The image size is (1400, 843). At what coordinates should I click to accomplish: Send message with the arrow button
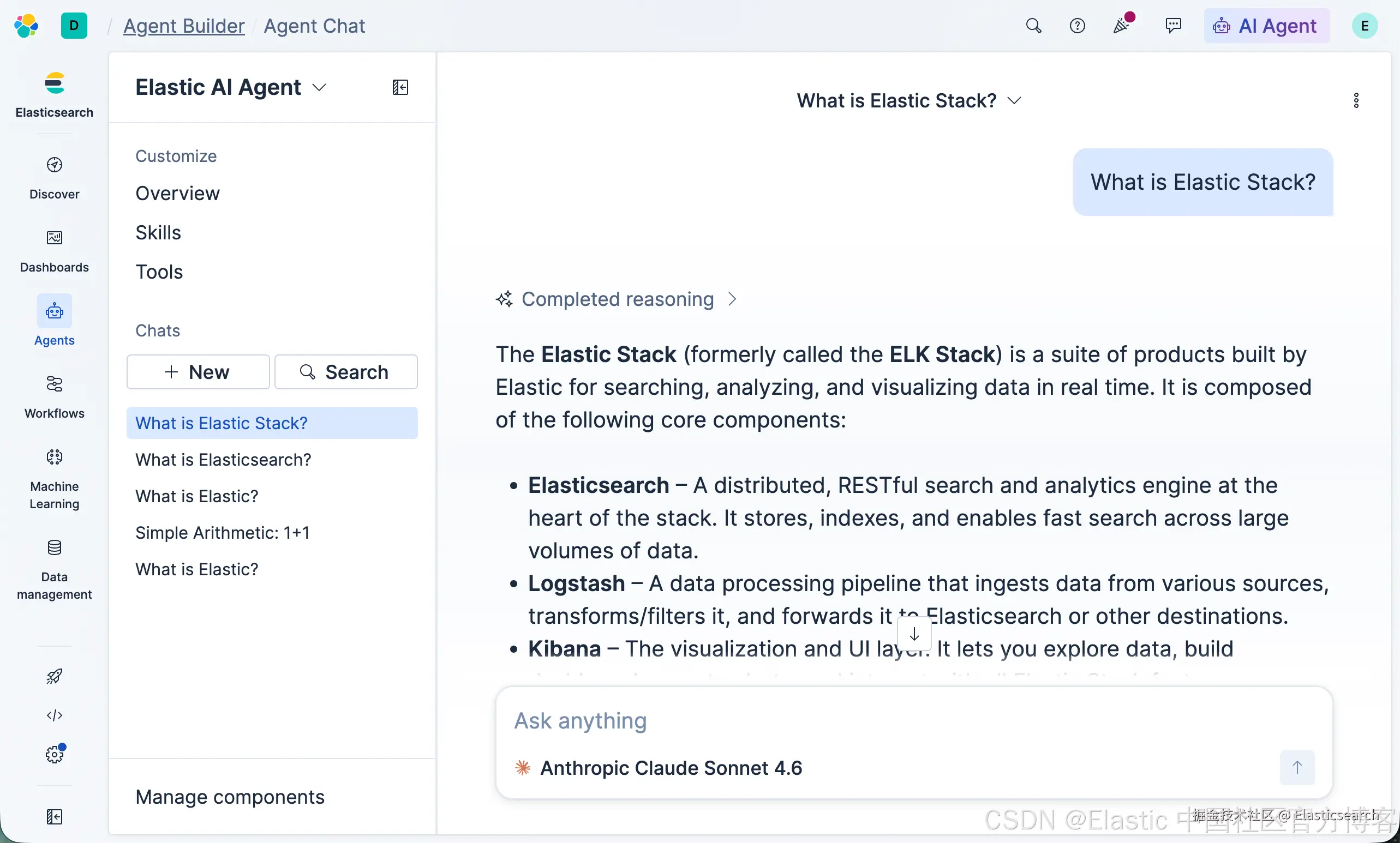(x=1297, y=768)
